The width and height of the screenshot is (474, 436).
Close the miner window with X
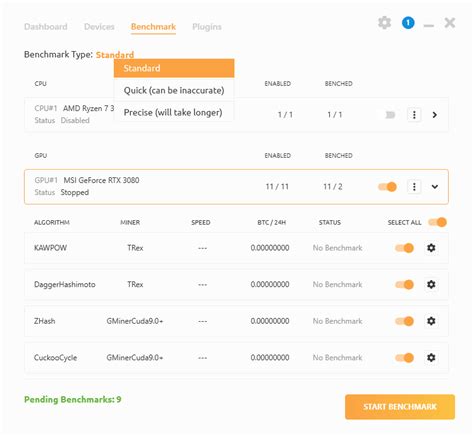click(x=450, y=23)
